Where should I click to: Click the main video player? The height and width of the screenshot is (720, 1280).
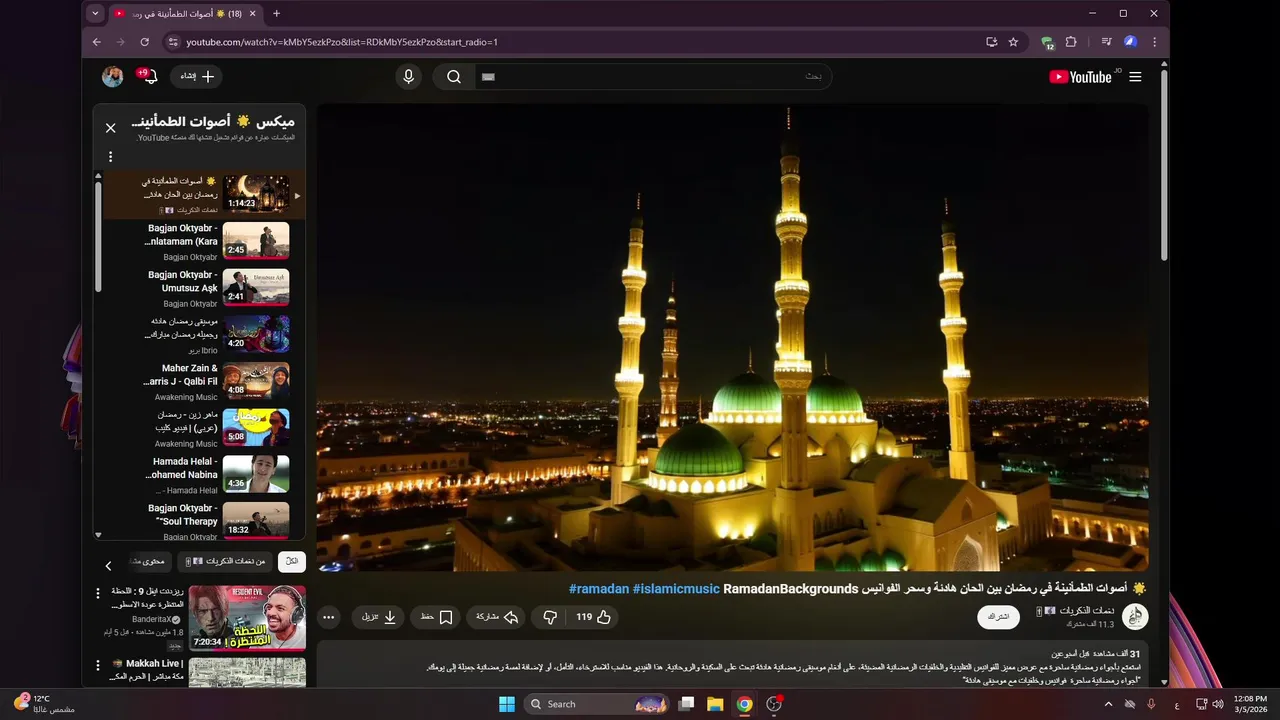coord(733,337)
